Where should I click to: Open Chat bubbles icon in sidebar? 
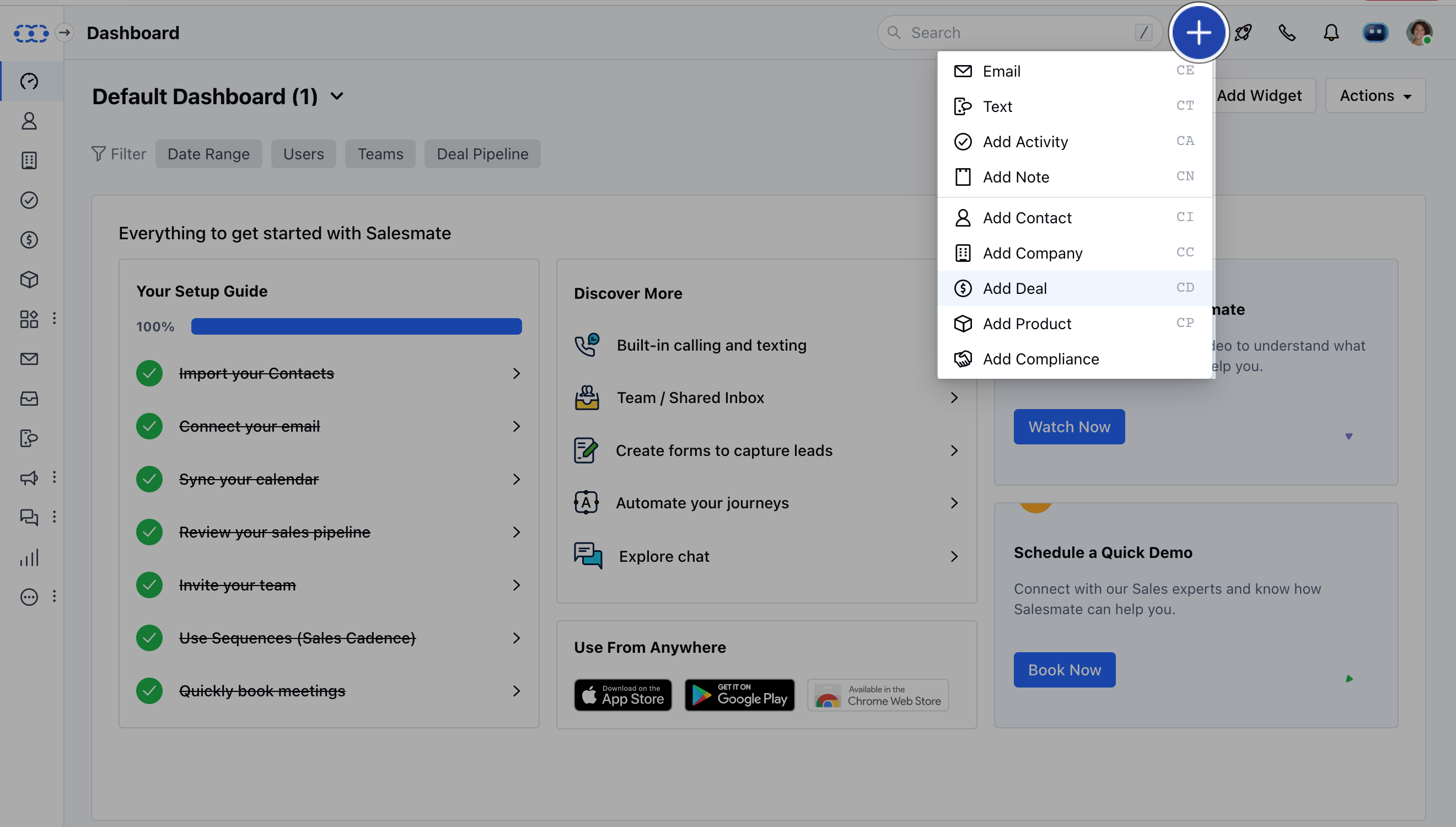point(30,517)
